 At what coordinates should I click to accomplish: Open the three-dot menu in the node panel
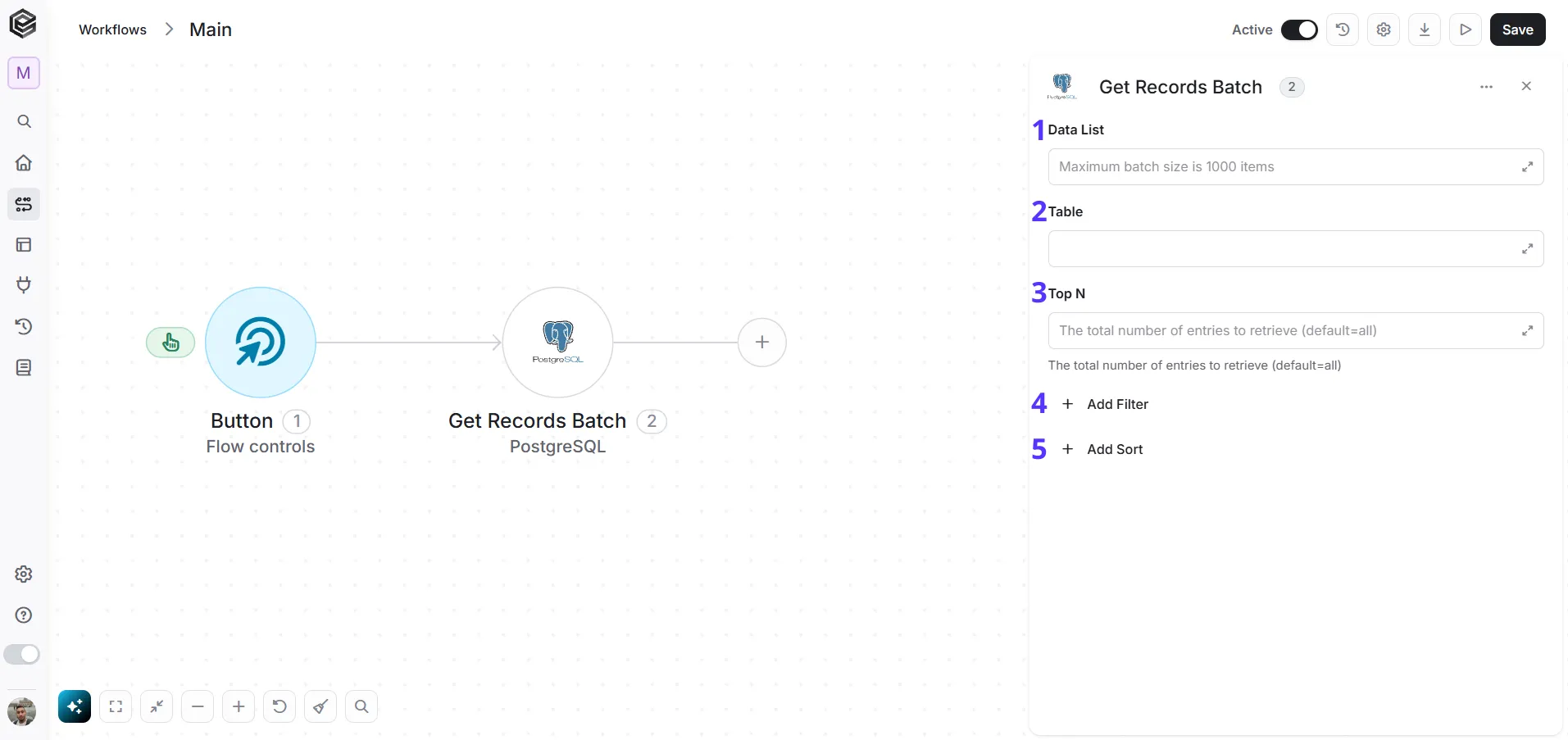pyautogui.click(x=1487, y=87)
